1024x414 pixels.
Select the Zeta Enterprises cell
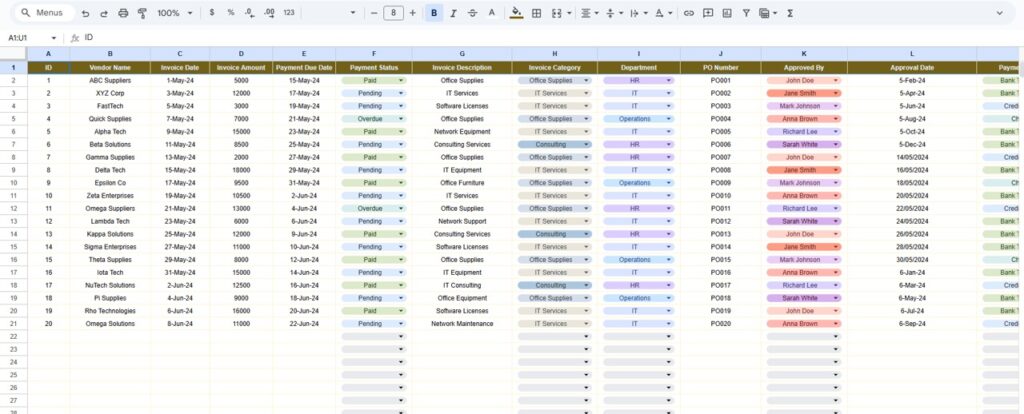click(110, 195)
